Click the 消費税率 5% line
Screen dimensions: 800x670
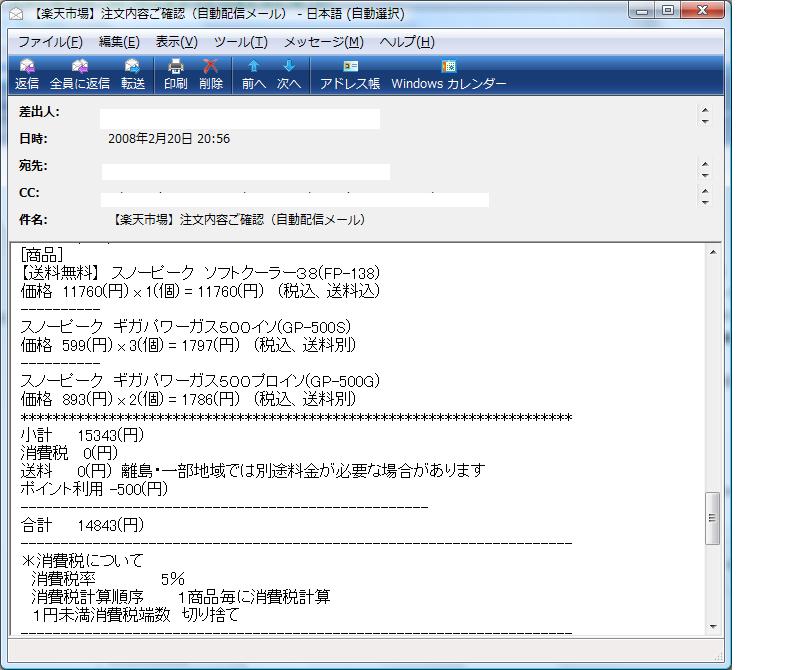click(x=108, y=579)
